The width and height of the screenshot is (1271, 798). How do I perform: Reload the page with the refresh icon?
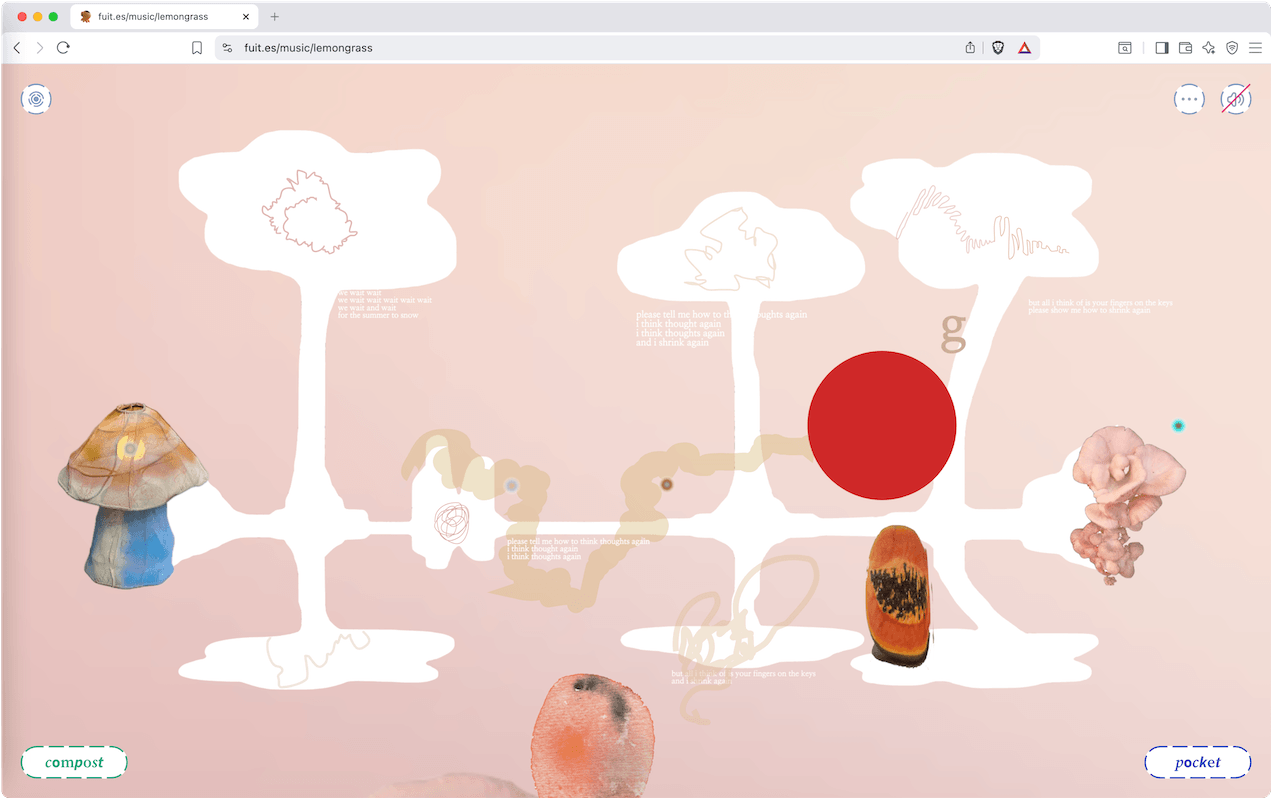[63, 47]
